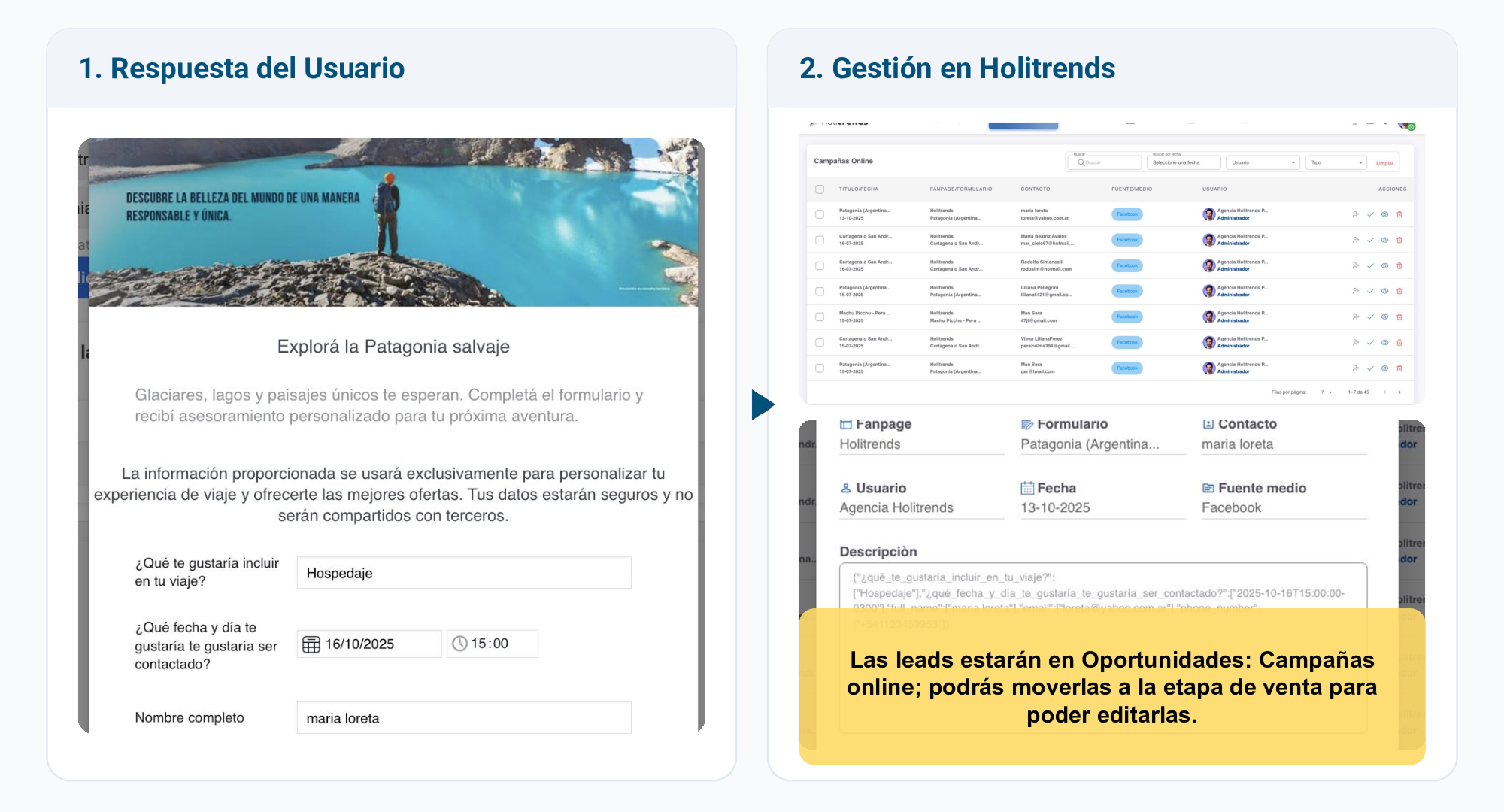Click Facebook badge in maria loreta row
The height and width of the screenshot is (812, 1504).
pyautogui.click(x=1126, y=214)
